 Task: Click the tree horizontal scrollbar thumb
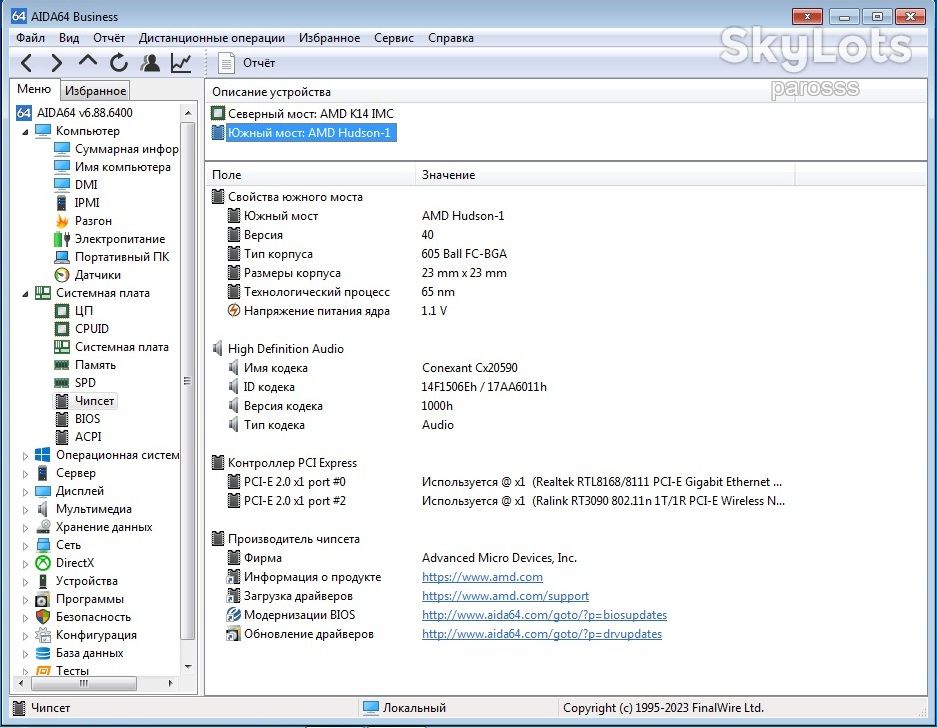pos(84,683)
